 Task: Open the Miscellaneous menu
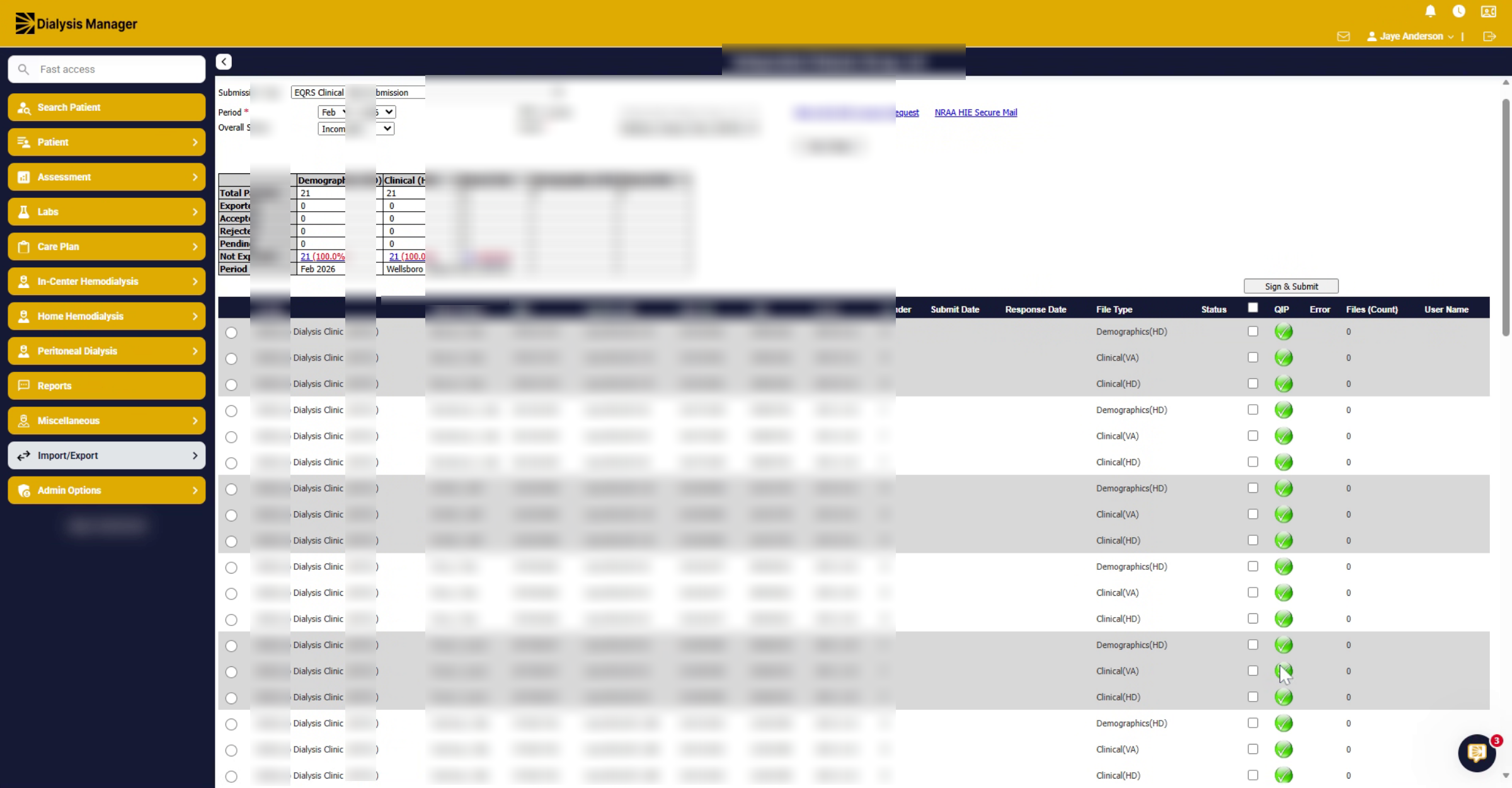coord(106,420)
